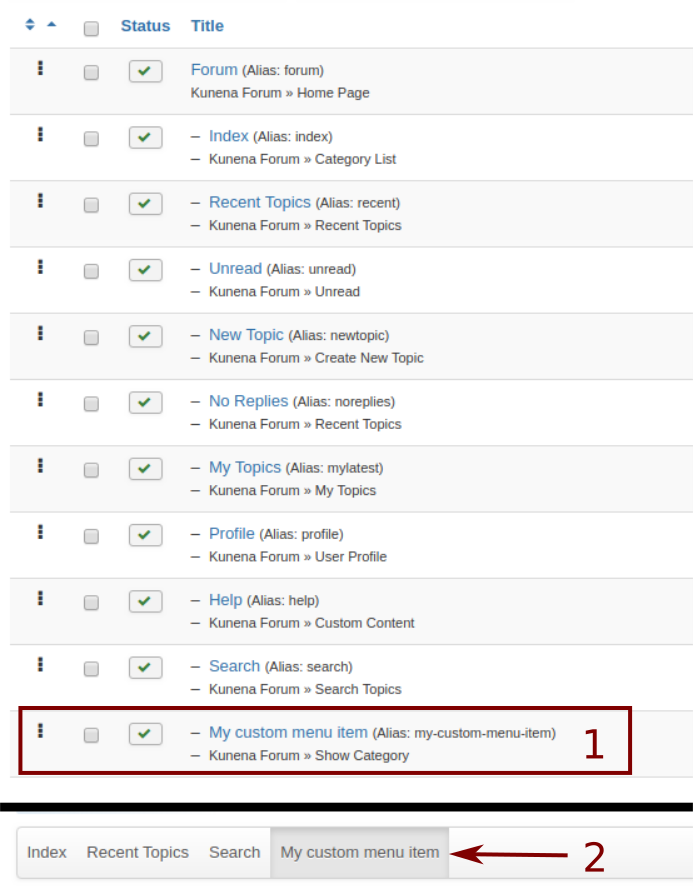
Task: Click the reorder handle on Unread row
Action: tap(40, 267)
